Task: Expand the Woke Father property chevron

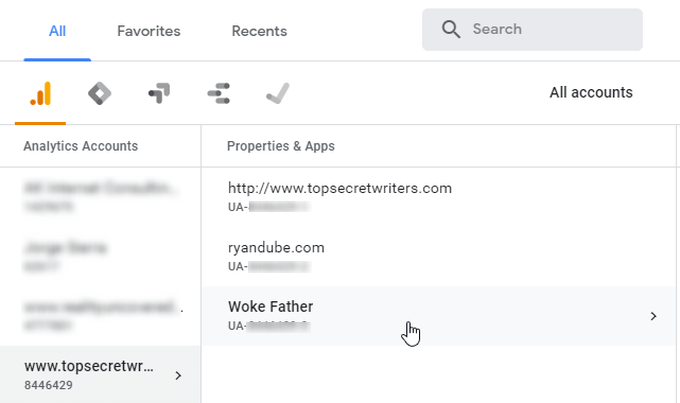Action: coord(653,316)
